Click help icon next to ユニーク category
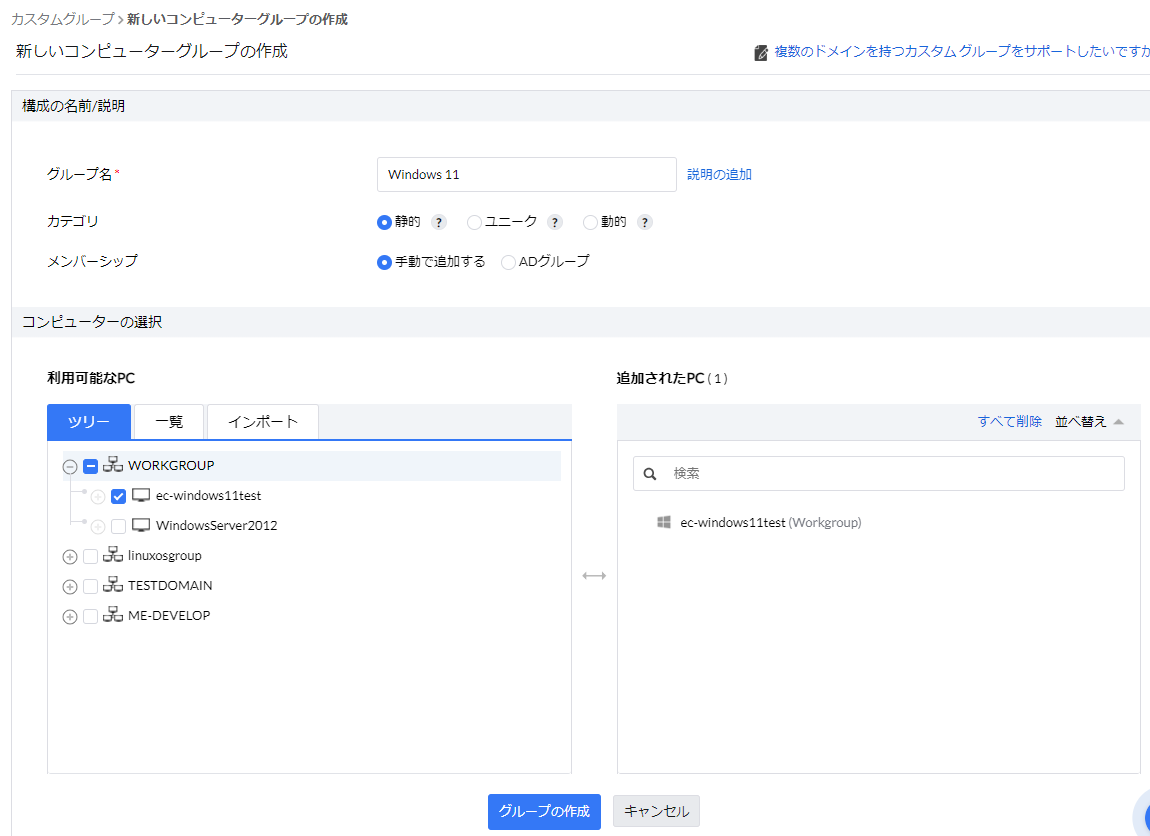This screenshot has width=1150, height=836. pos(555,222)
